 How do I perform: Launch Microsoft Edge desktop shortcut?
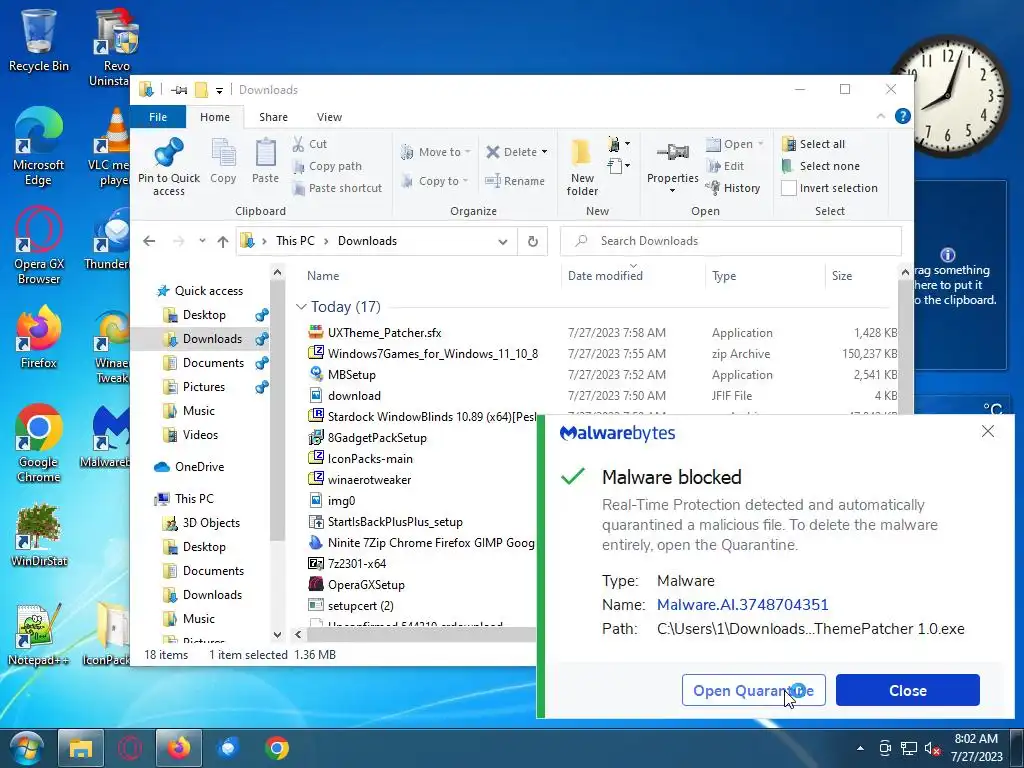(x=39, y=146)
